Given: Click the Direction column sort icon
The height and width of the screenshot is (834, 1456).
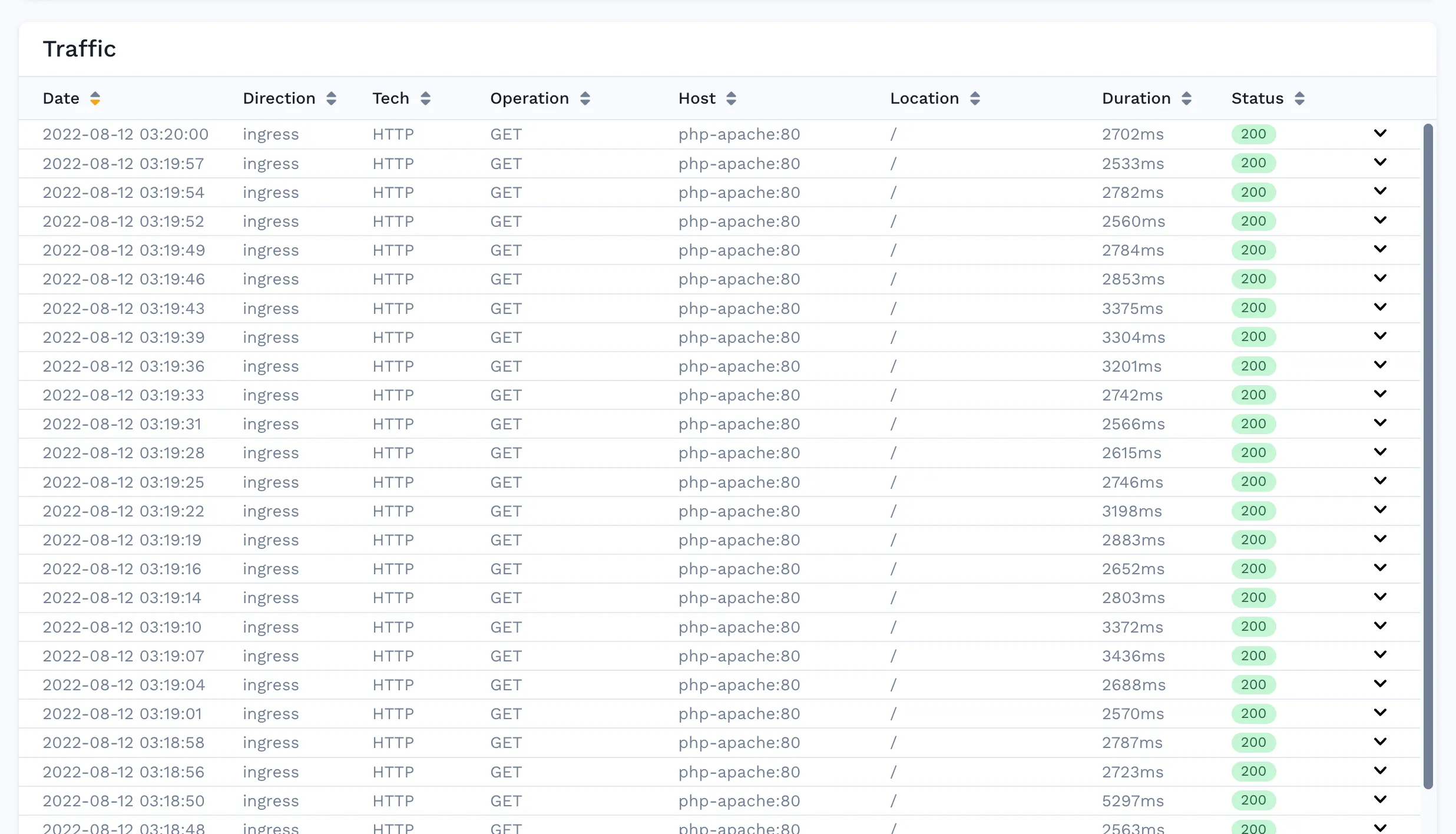Looking at the screenshot, I should [332, 98].
